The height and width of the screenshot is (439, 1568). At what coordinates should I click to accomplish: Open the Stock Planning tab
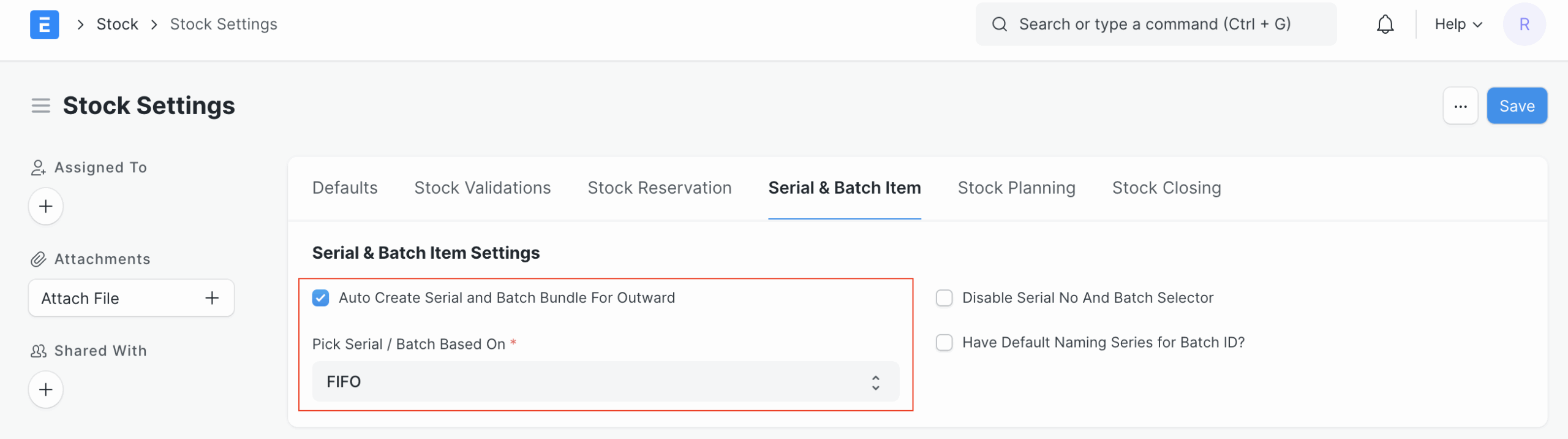[1016, 188]
